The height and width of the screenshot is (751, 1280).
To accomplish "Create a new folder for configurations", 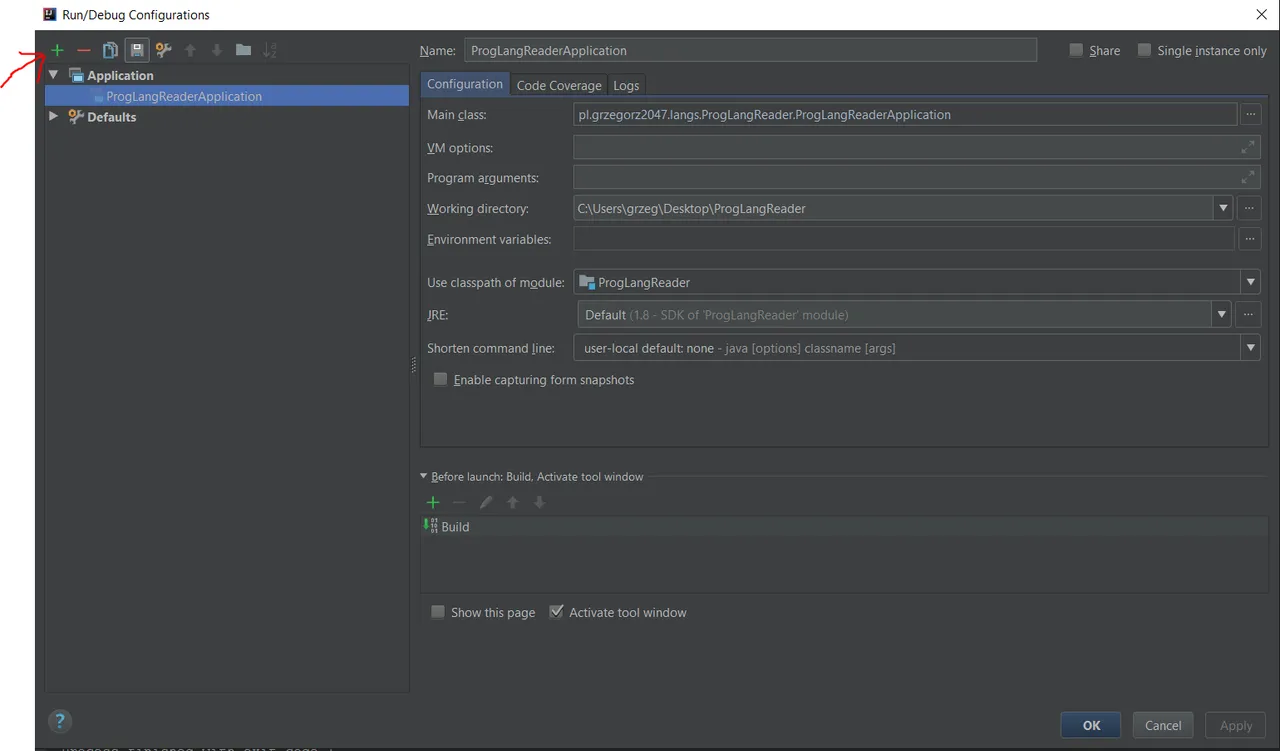I will tap(243, 50).
